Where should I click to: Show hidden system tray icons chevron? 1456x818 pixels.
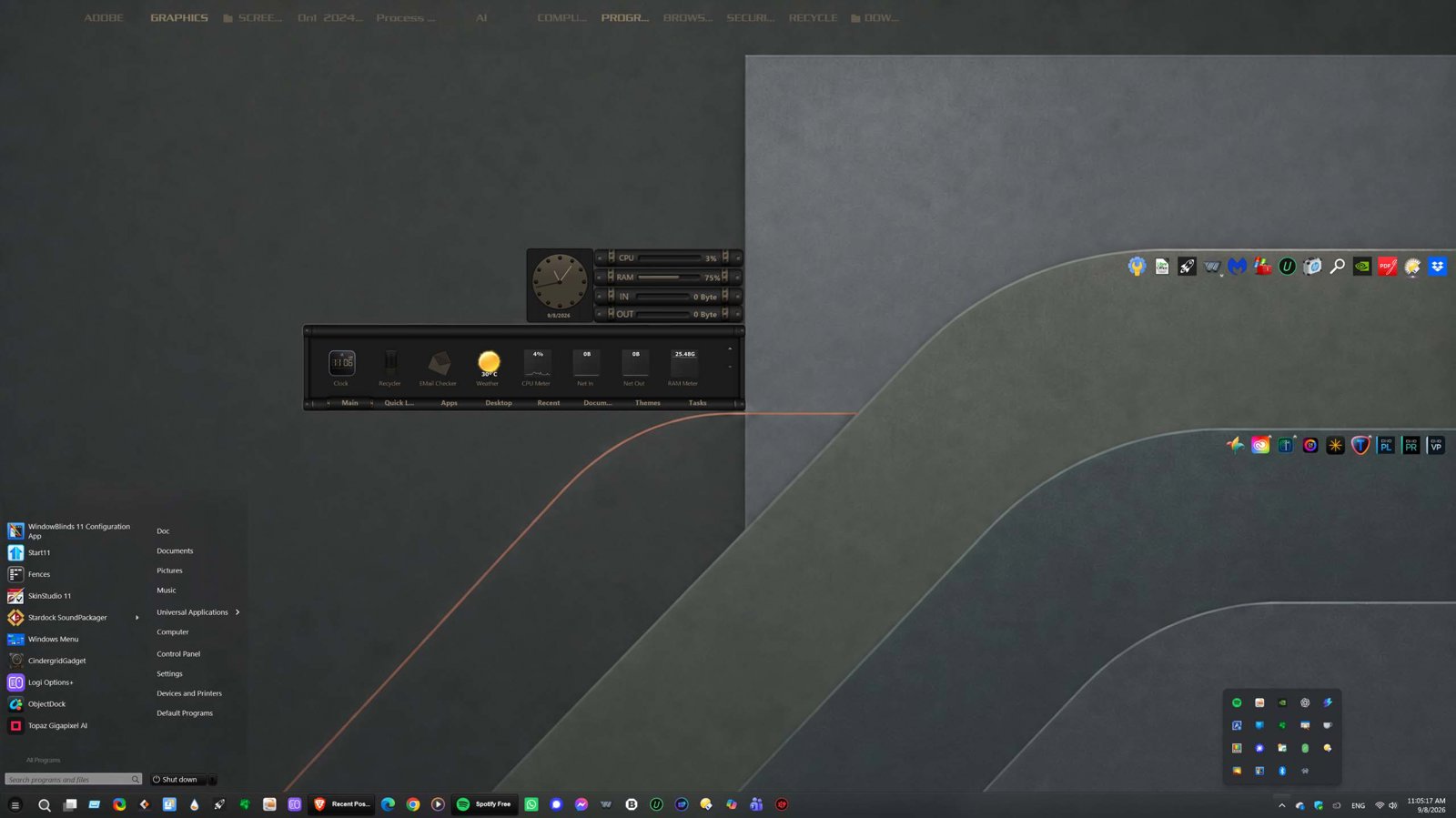pyautogui.click(x=1281, y=805)
